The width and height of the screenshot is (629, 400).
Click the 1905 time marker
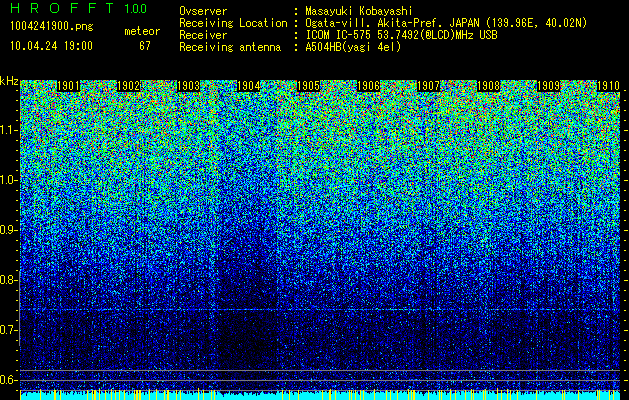tap(308, 86)
